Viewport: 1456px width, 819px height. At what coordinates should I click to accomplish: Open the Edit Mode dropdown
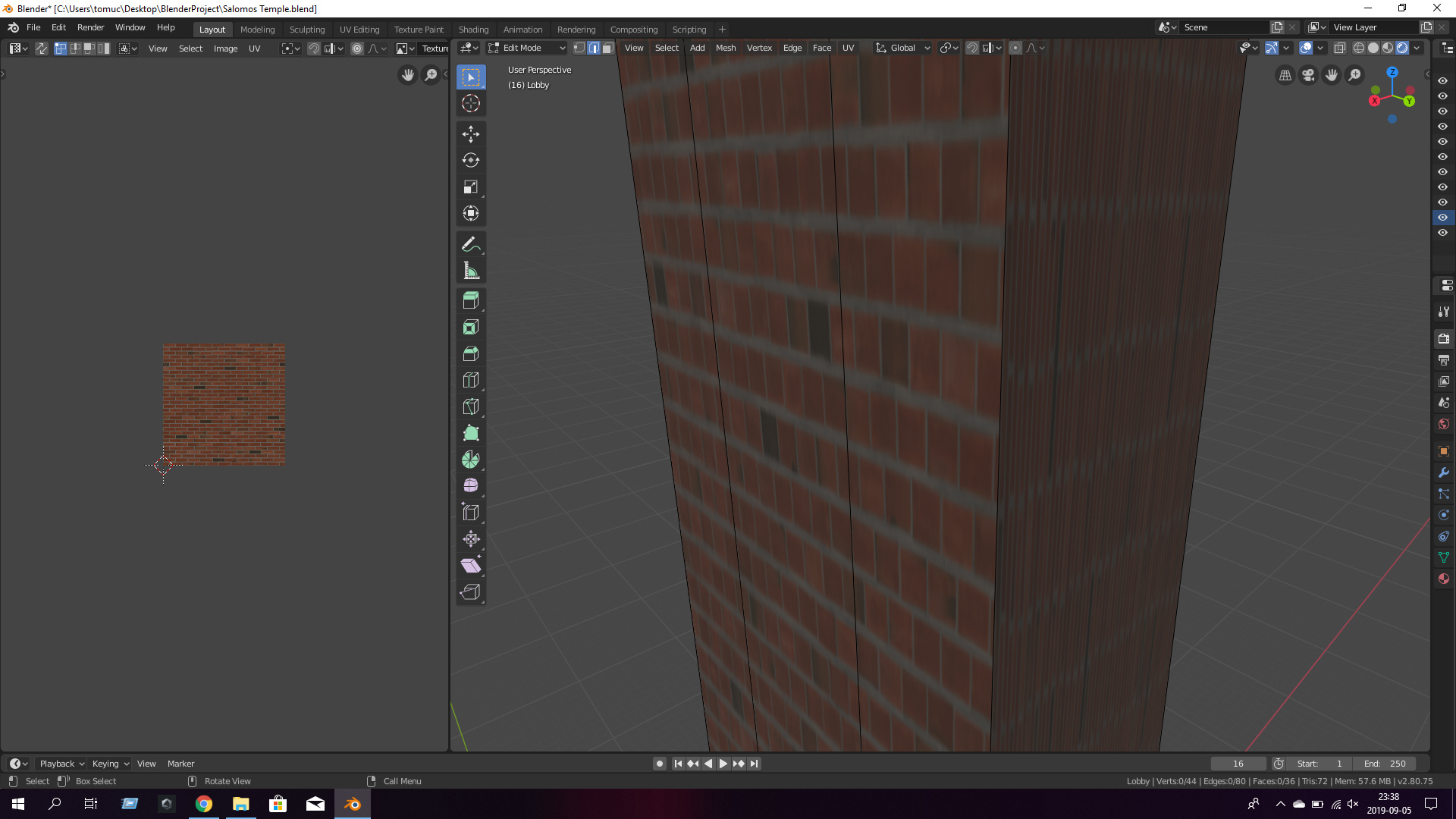[527, 48]
